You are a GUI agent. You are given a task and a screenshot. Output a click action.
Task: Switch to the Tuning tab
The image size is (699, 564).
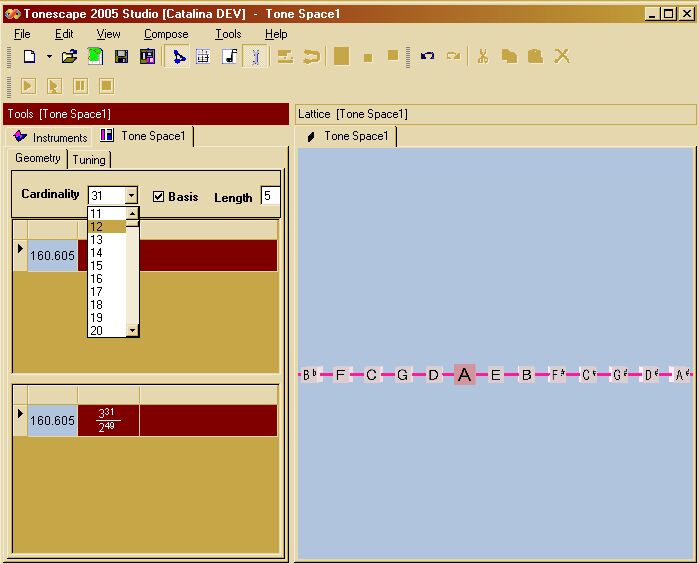click(89, 160)
